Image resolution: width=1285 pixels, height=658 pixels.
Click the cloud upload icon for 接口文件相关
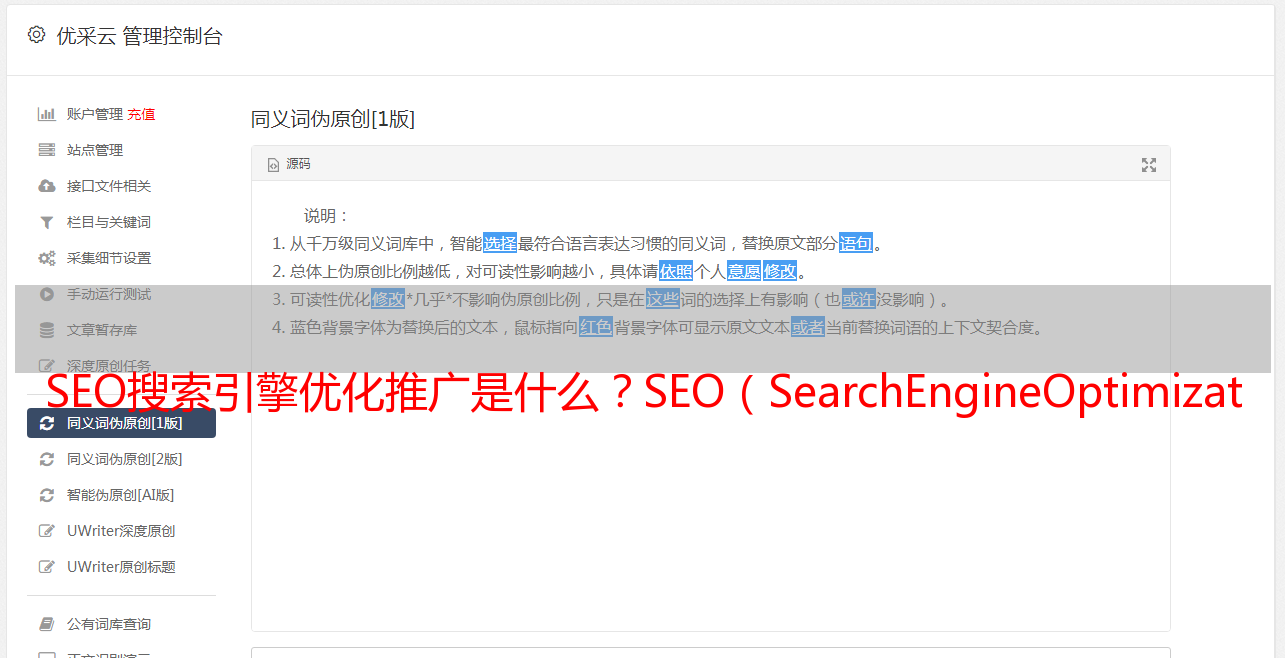click(46, 186)
